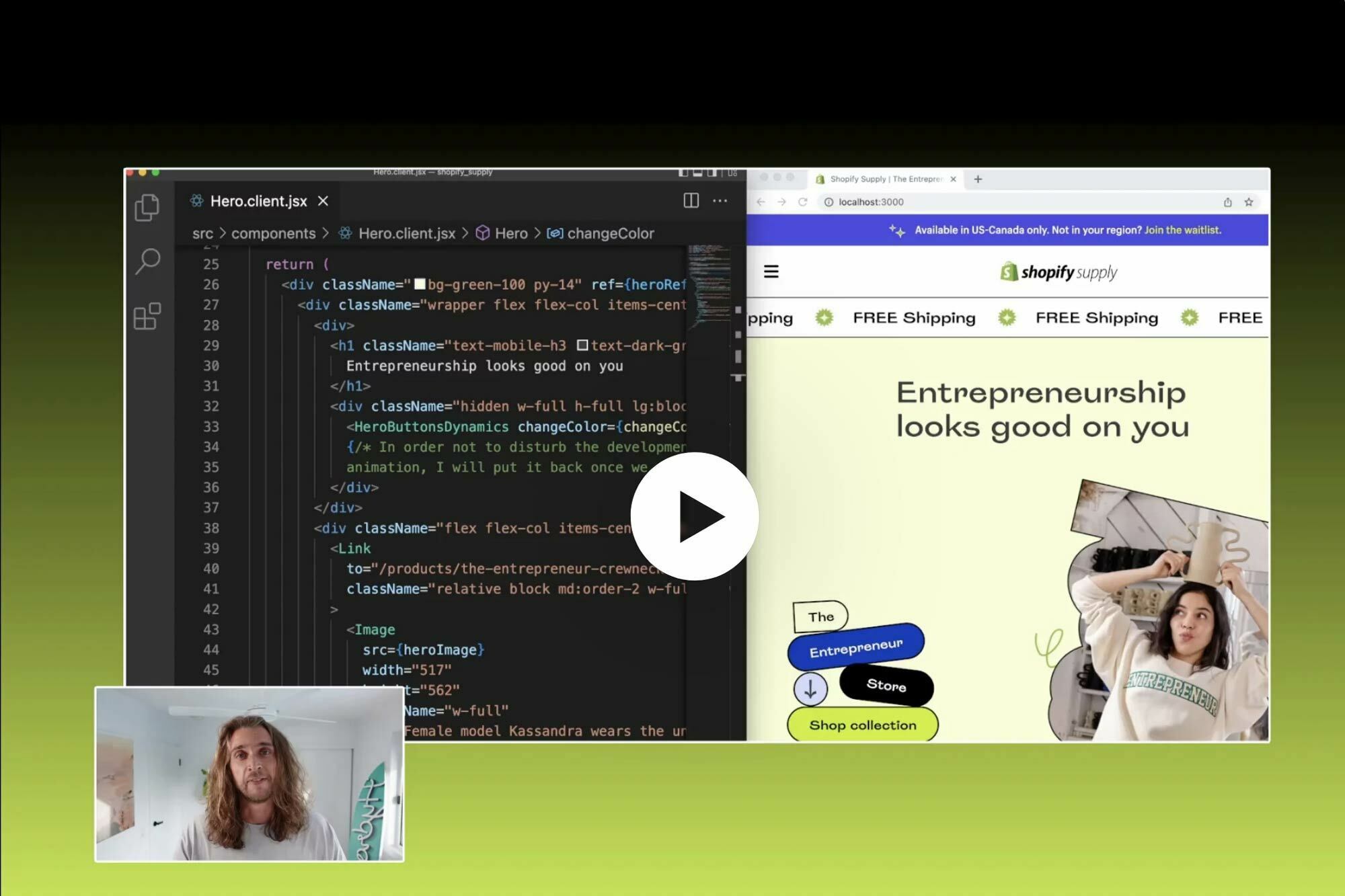Open a new browser tab with plus

tap(978, 179)
